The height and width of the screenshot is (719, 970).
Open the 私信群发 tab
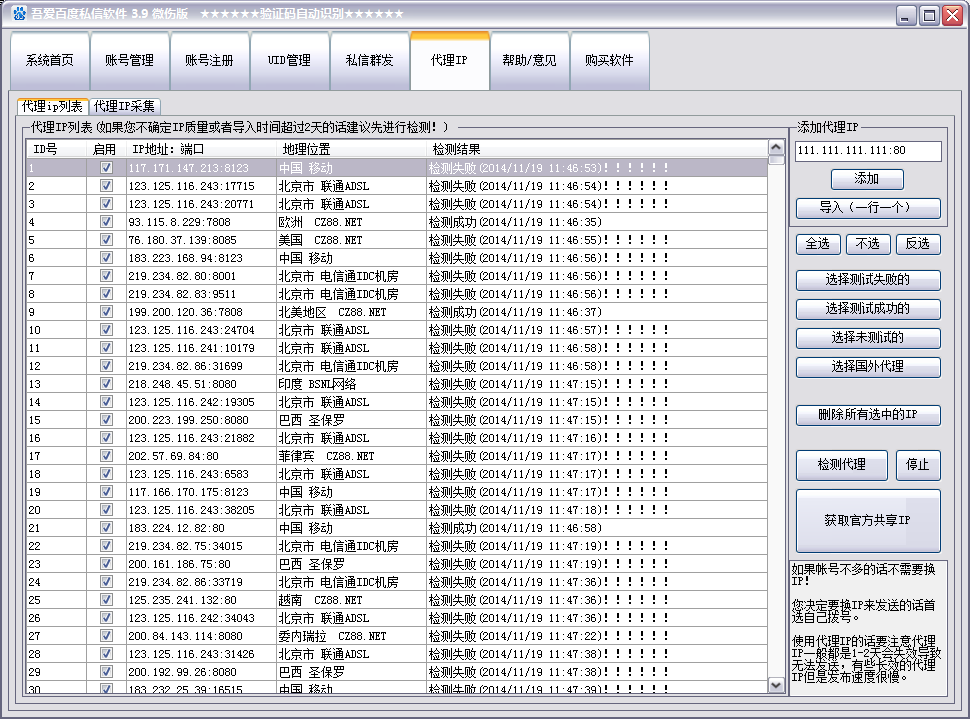369,61
